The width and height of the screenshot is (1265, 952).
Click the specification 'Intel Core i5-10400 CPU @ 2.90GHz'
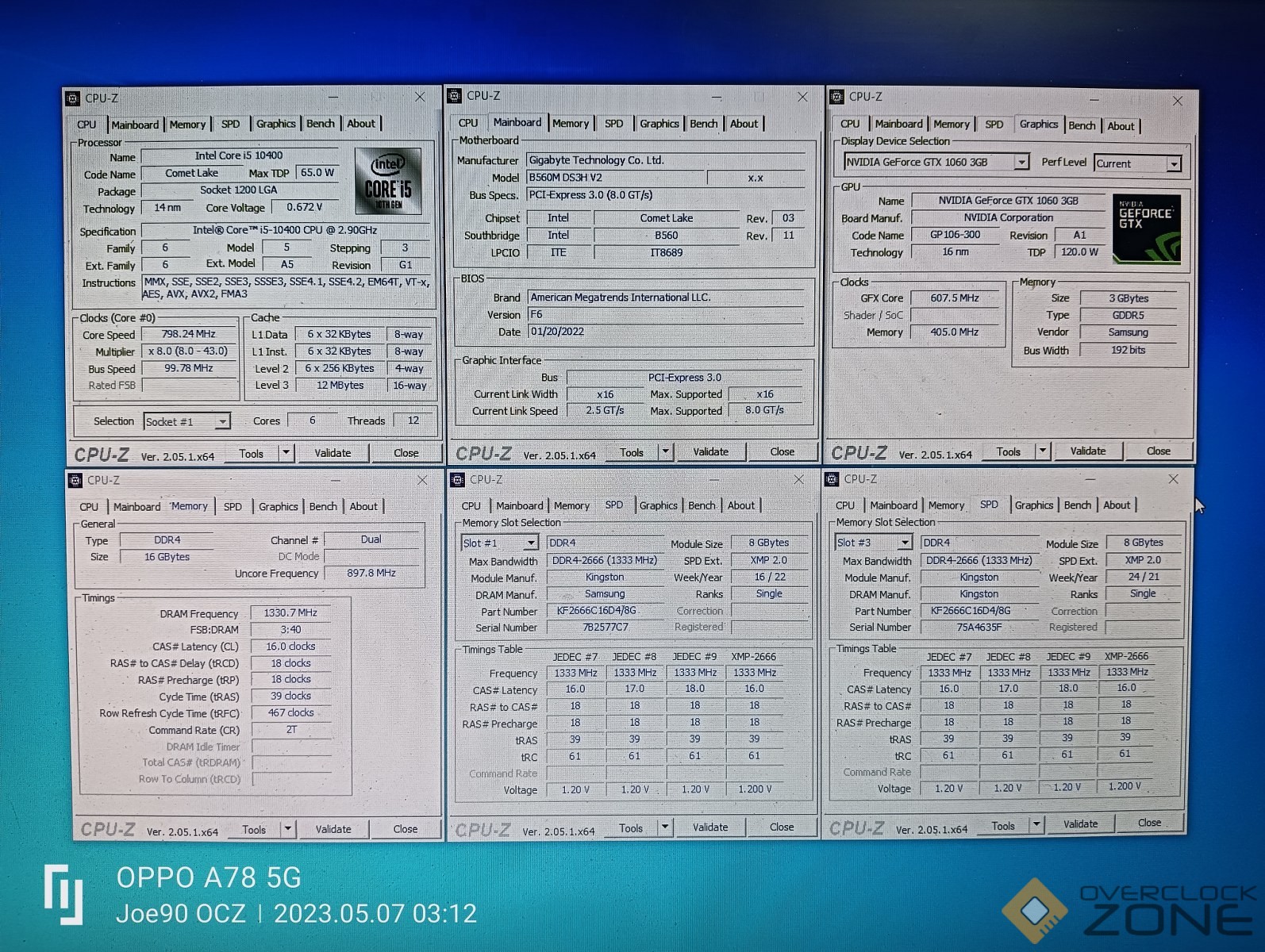click(x=285, y=230)
